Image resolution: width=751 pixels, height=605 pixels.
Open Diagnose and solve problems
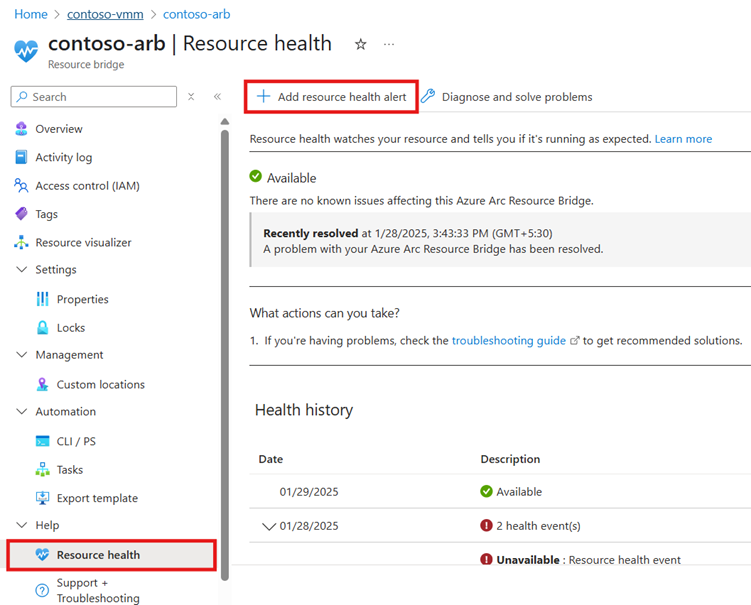point(516,97)
